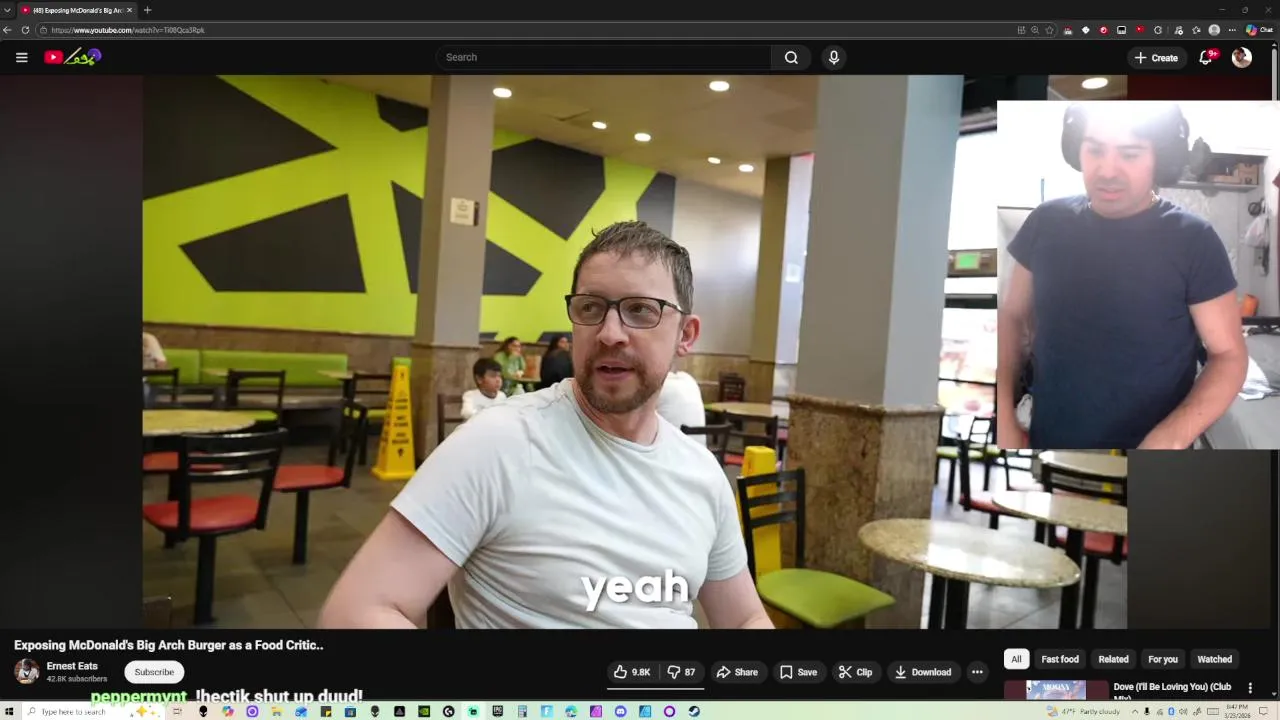Close the Exposing McDonald's tab

(x=129, y=10)
